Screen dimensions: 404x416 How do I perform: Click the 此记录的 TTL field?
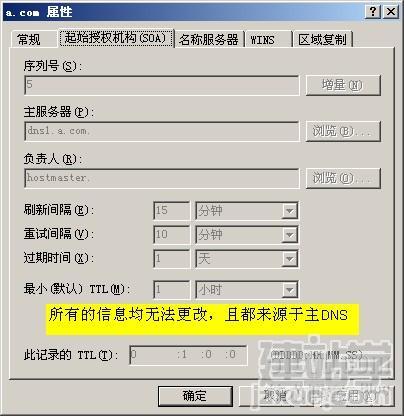[x=188, y=355]
